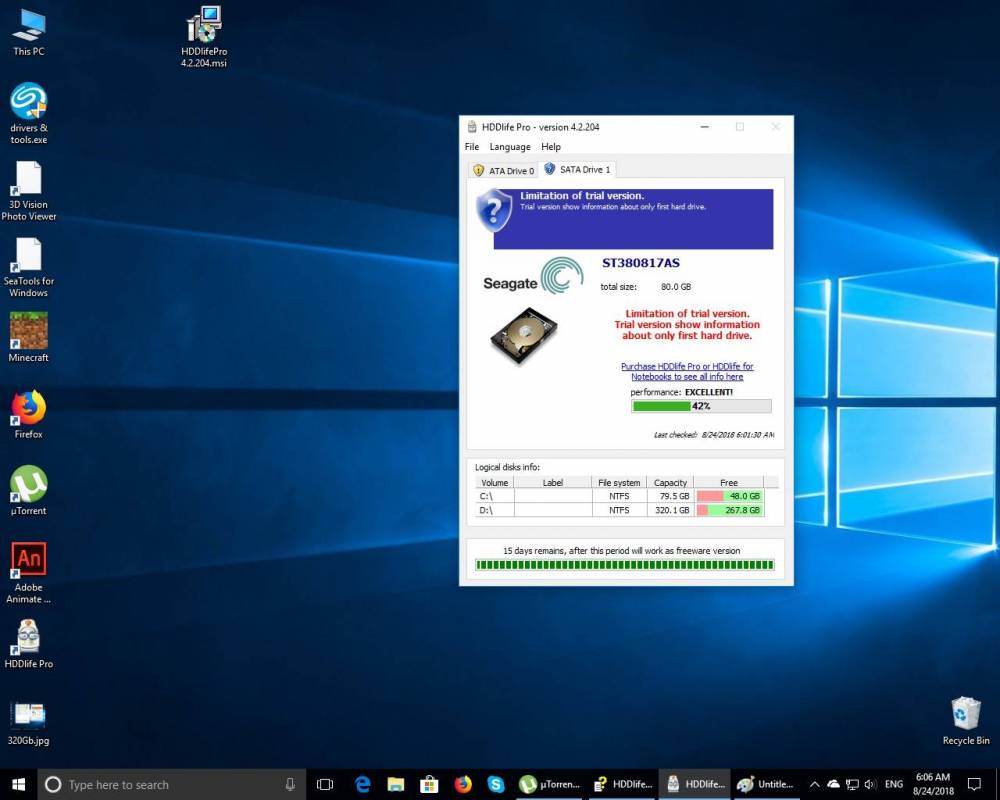
Task: Launch Microsoft Edge from the taskbar
Action: (363, 784)
